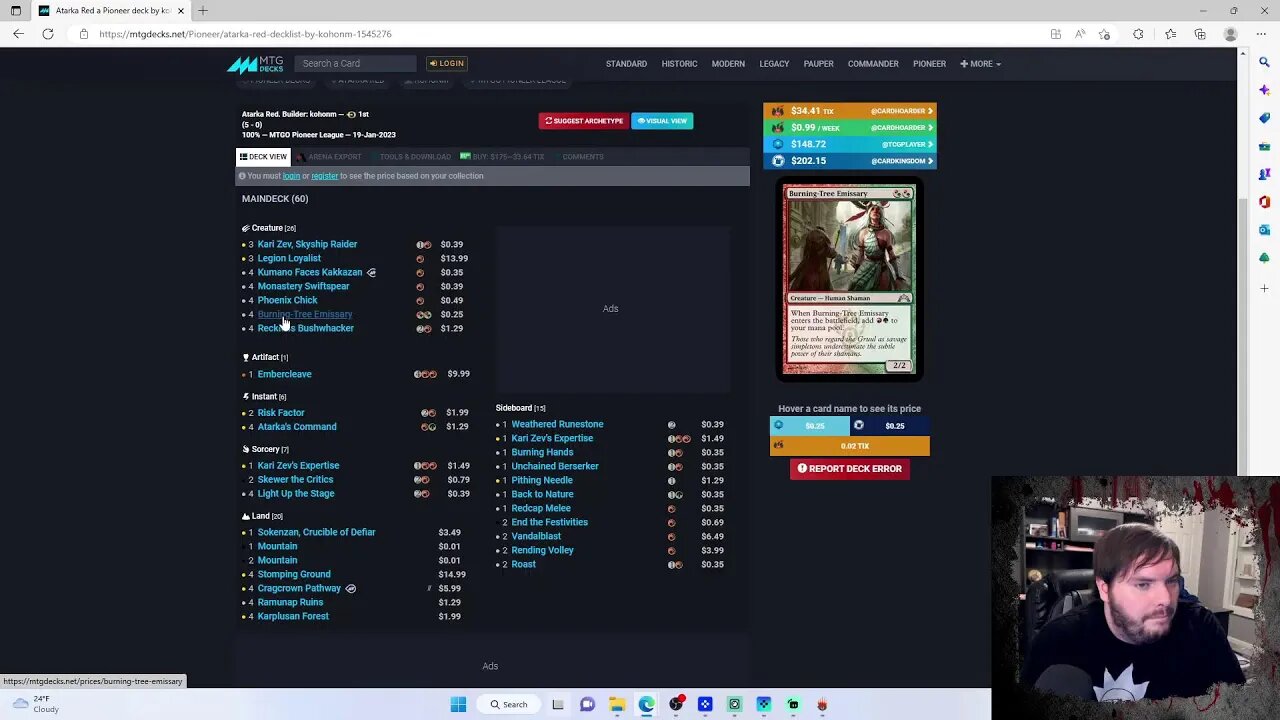Close the Atarka Red Pioneer deck tab
1280x720 pixels.
pyautogui.click(x=181, y=11)
